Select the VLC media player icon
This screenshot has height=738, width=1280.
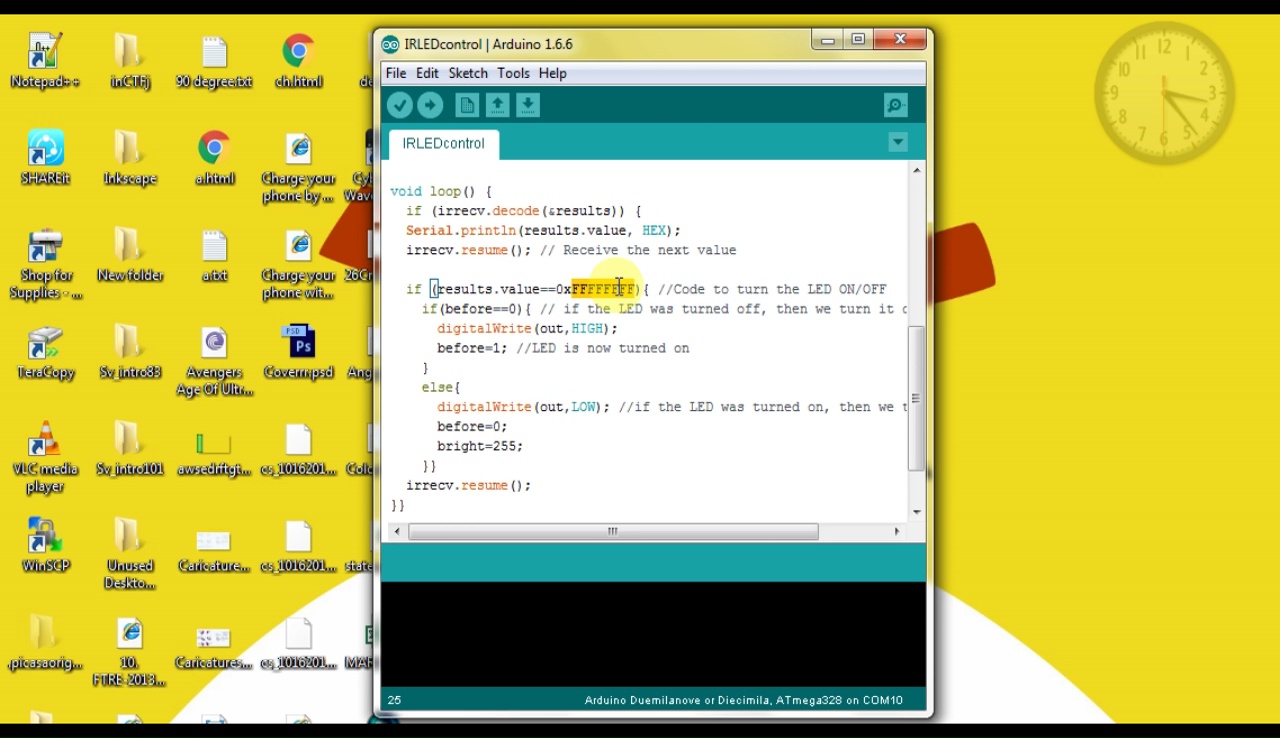pyautogui.click(x=45, y=458)
